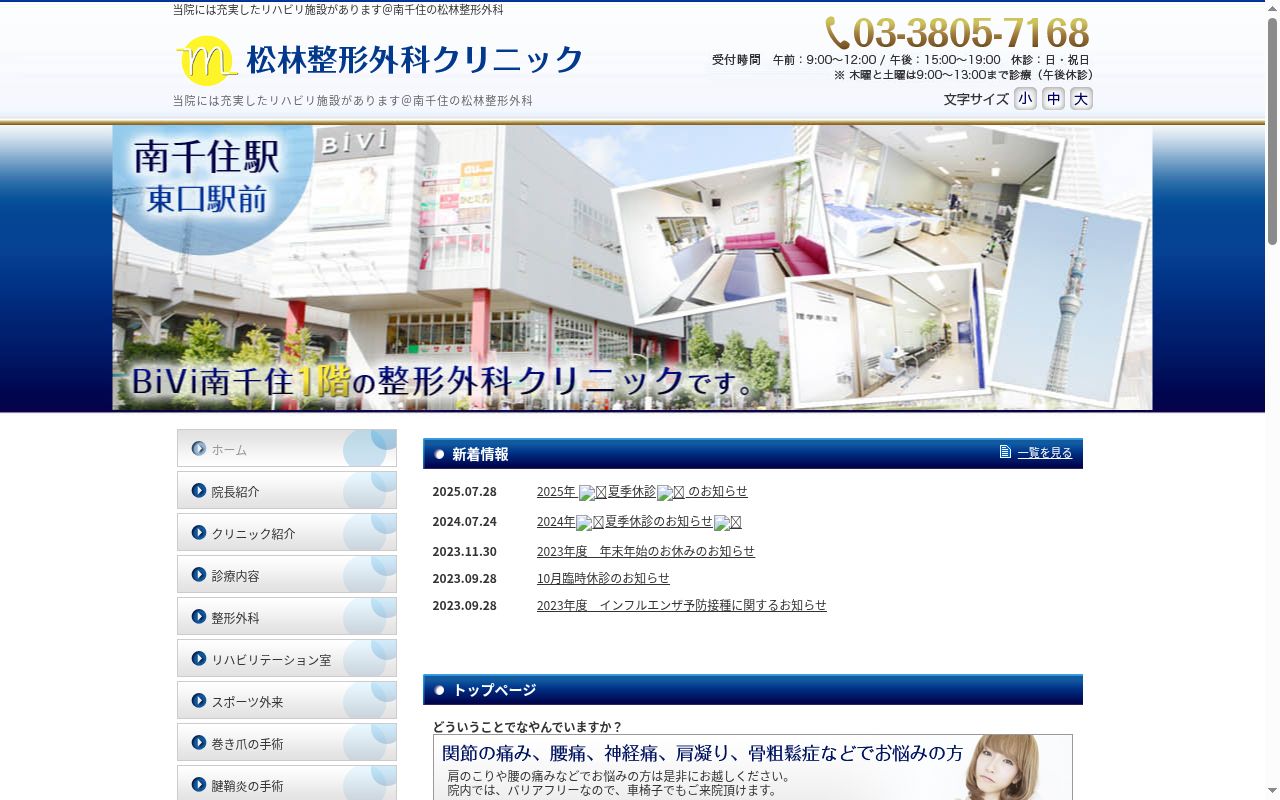Image resolution: width=1280 pixels, height=800 pixels.
Task: Click the arrow icon beside 診療内容
Action: point(198,574)
